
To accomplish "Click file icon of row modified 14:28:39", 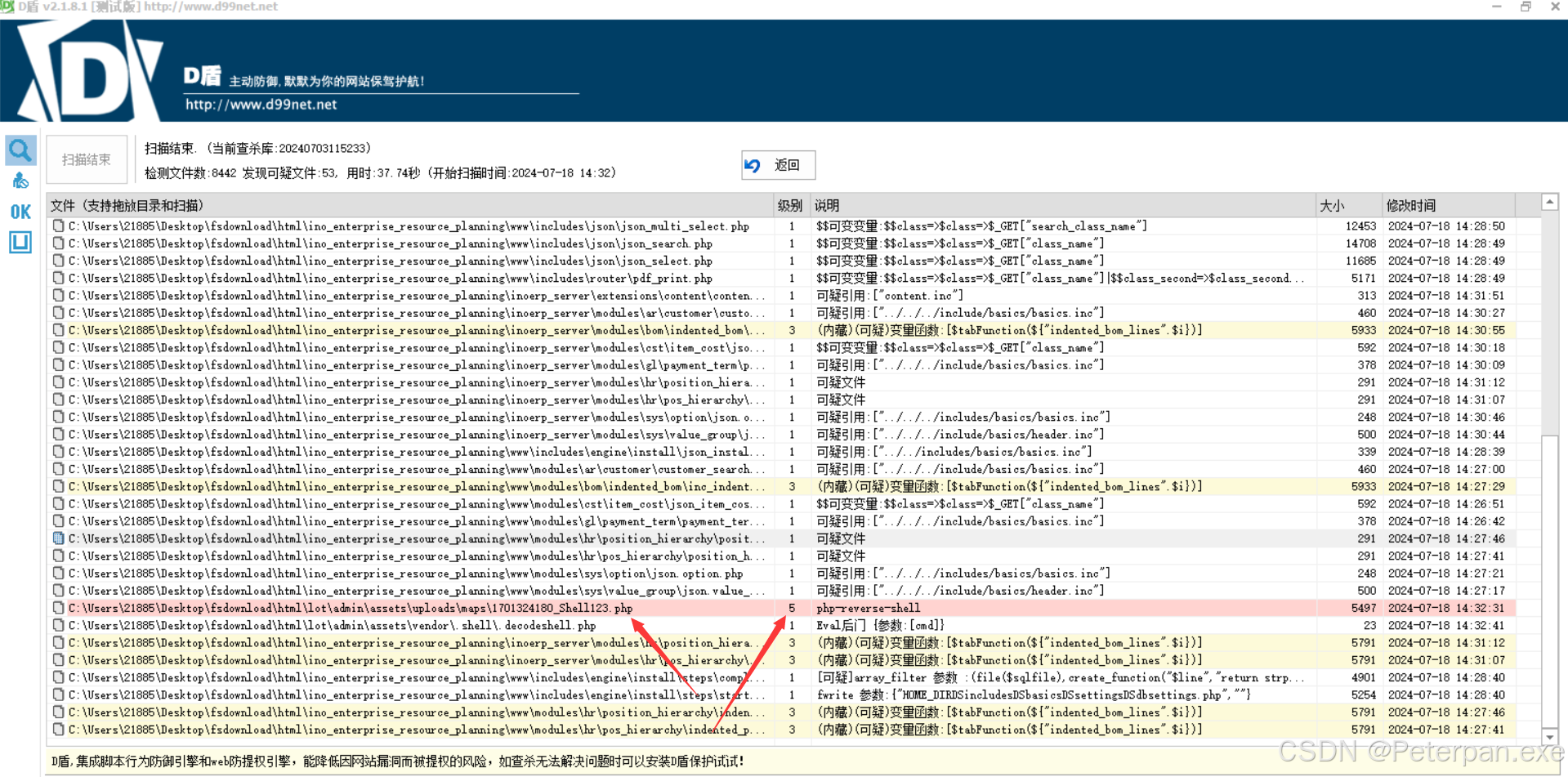I will (x=58, y=451).
